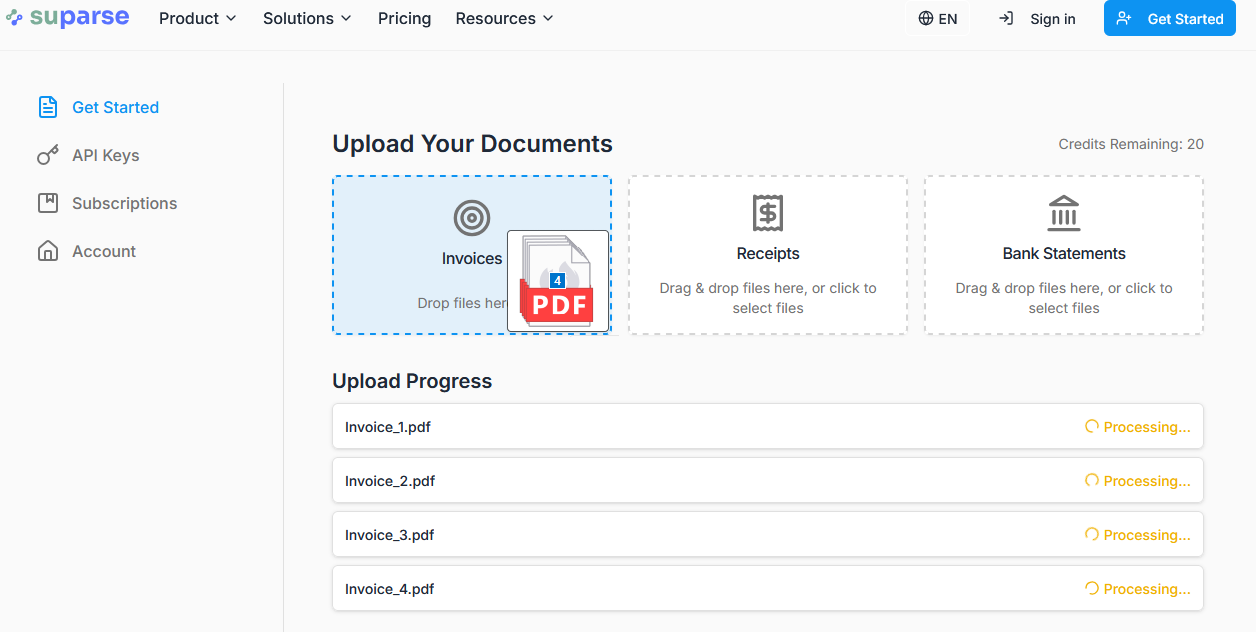Click the Get Started document icon in sidebar
The height and width of the screenshot is (632, 1256).
[48, 107]
